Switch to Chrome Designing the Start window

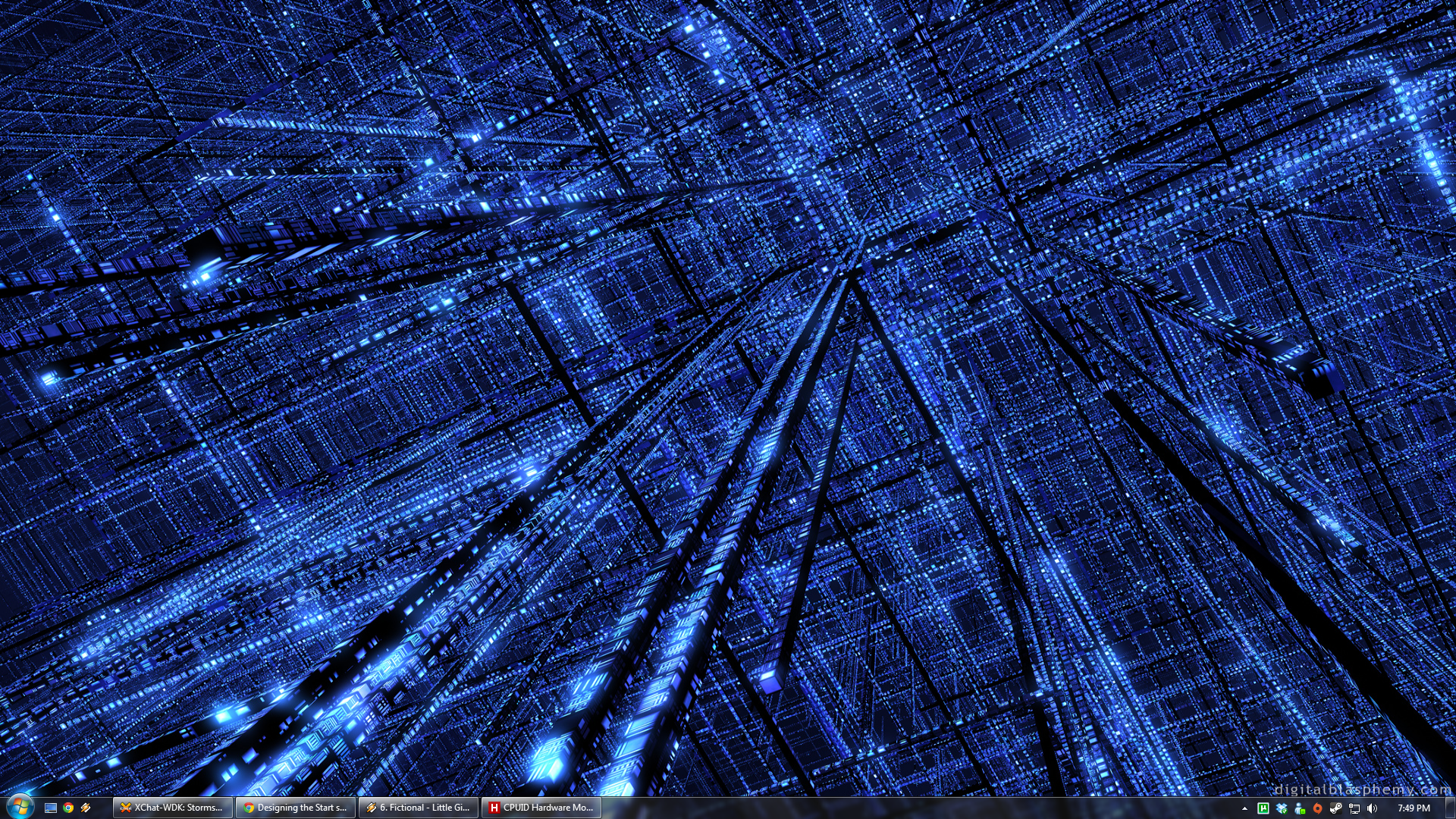[x=295, y=808]
